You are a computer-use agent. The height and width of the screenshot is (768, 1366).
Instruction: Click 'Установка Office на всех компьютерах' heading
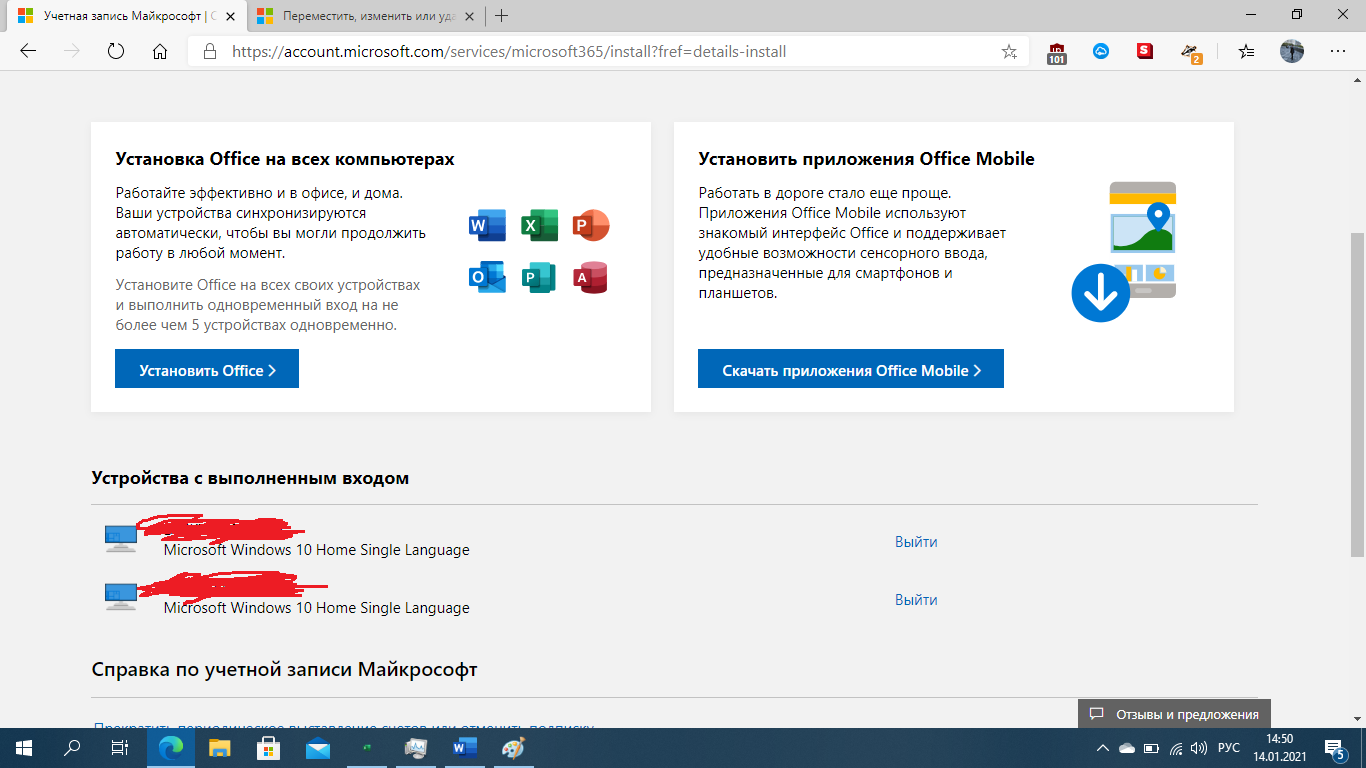click(x=285, y=159)
